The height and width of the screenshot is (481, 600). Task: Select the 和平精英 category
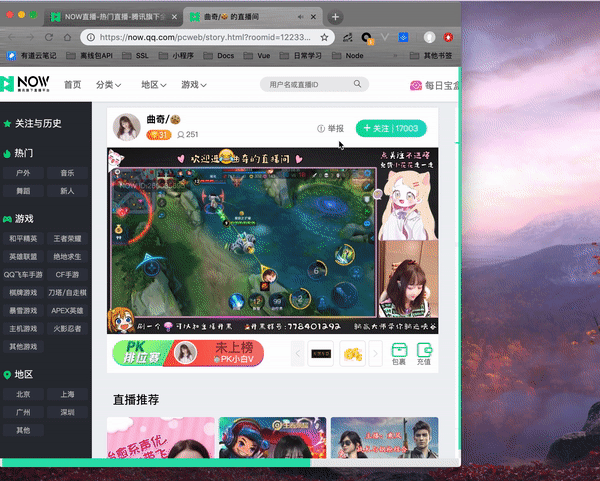pyautogui.click(x=23, y=239)
